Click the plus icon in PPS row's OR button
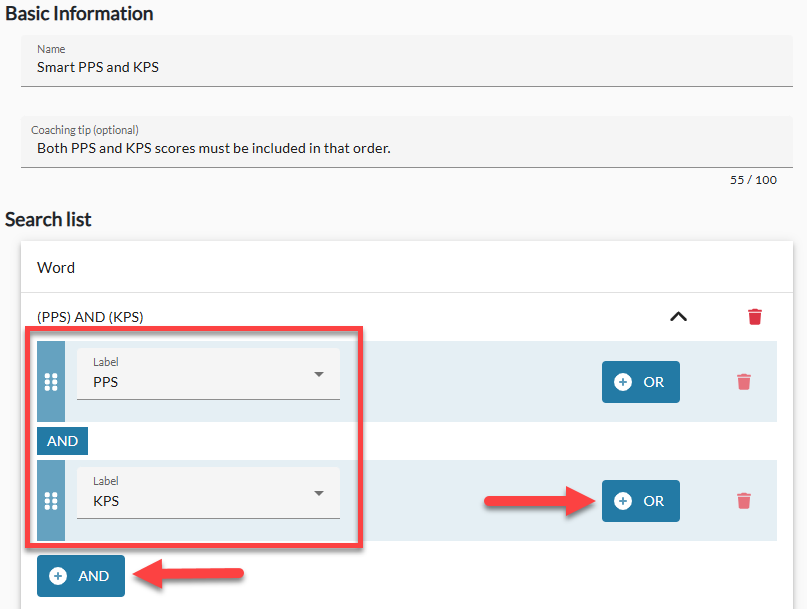The image size is (807, 609). pyautogui.click(x=623, y=382)
